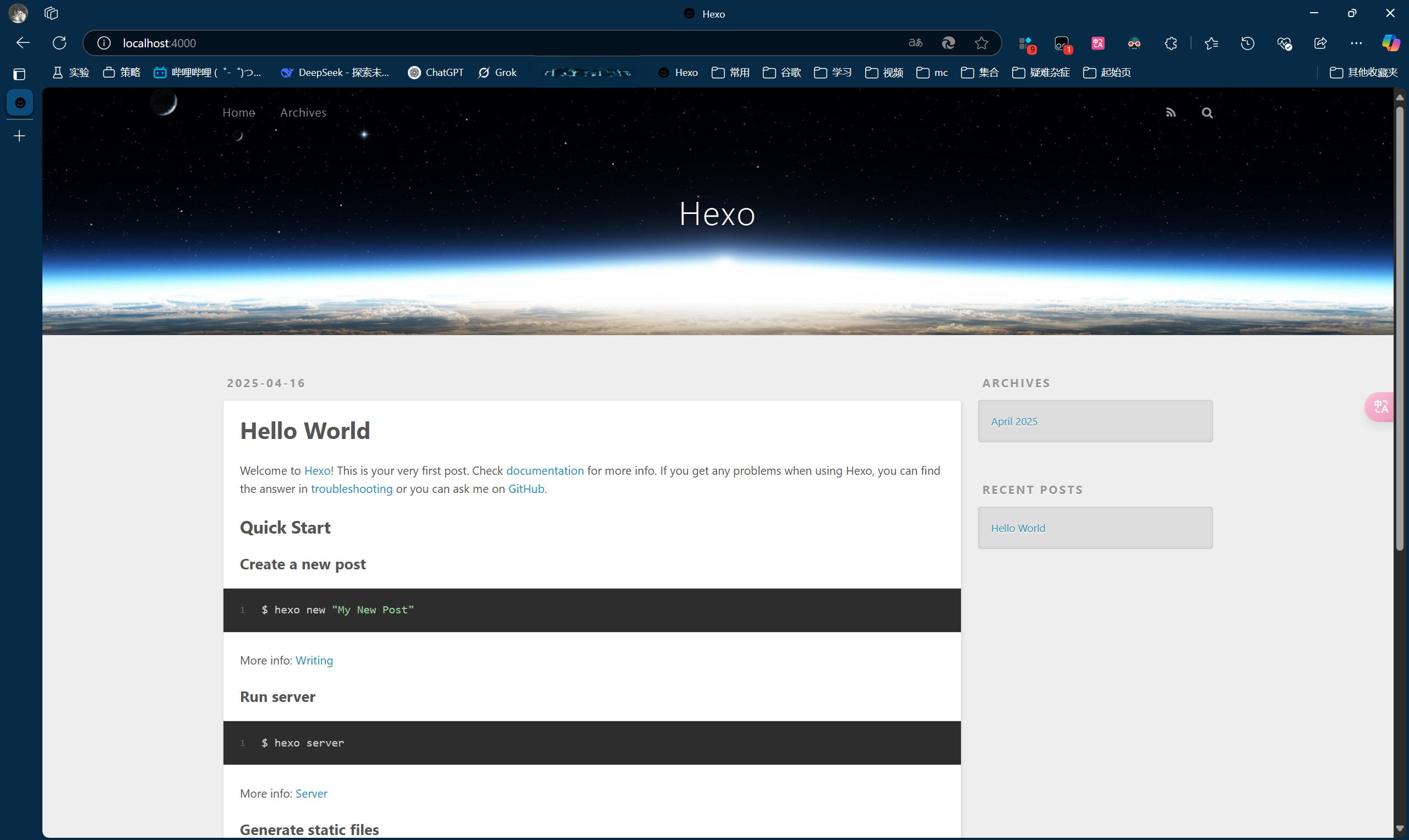Click the page vertical scrollbar thumb
Viewport: 1409px width, 840px height.
1400,328
